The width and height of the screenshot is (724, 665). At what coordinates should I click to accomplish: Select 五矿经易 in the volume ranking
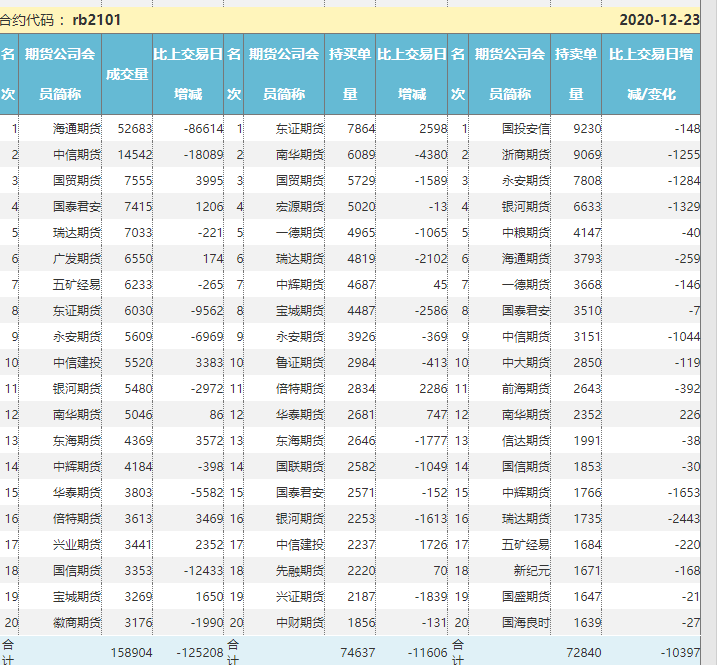(77, 284)
